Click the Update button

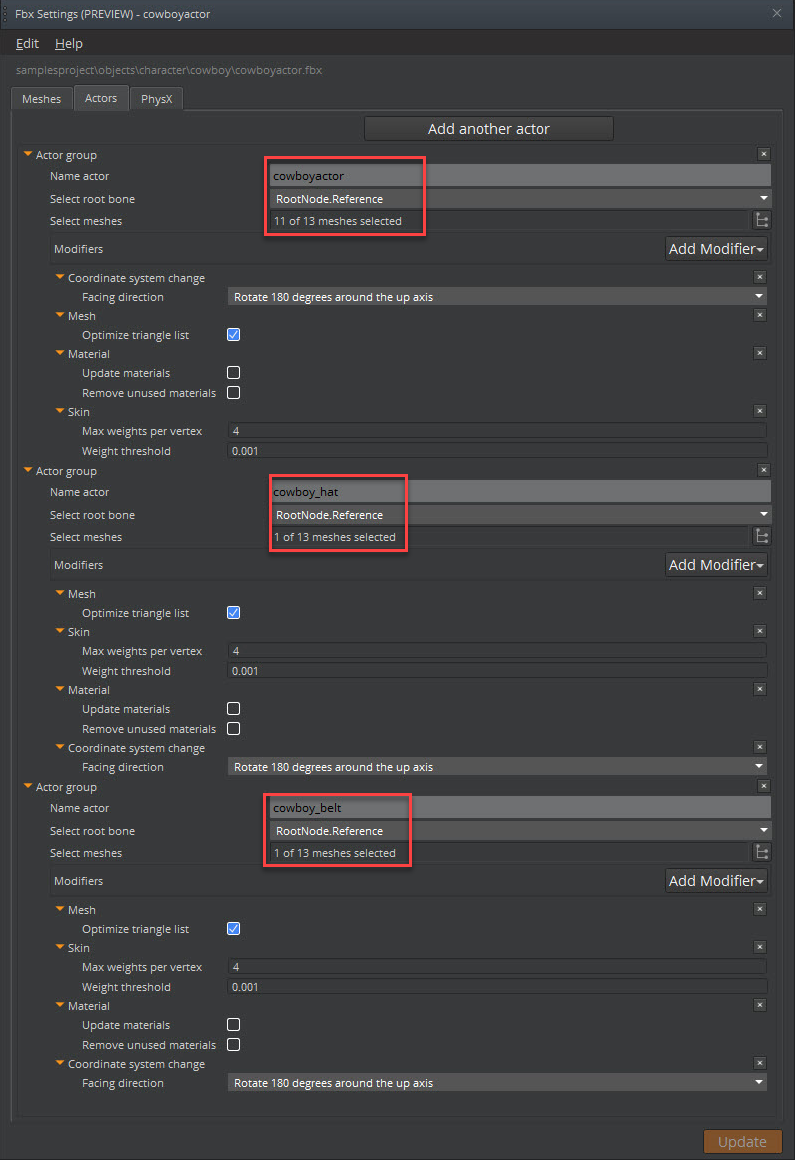pyautogui.click(x=742, y=1142)
